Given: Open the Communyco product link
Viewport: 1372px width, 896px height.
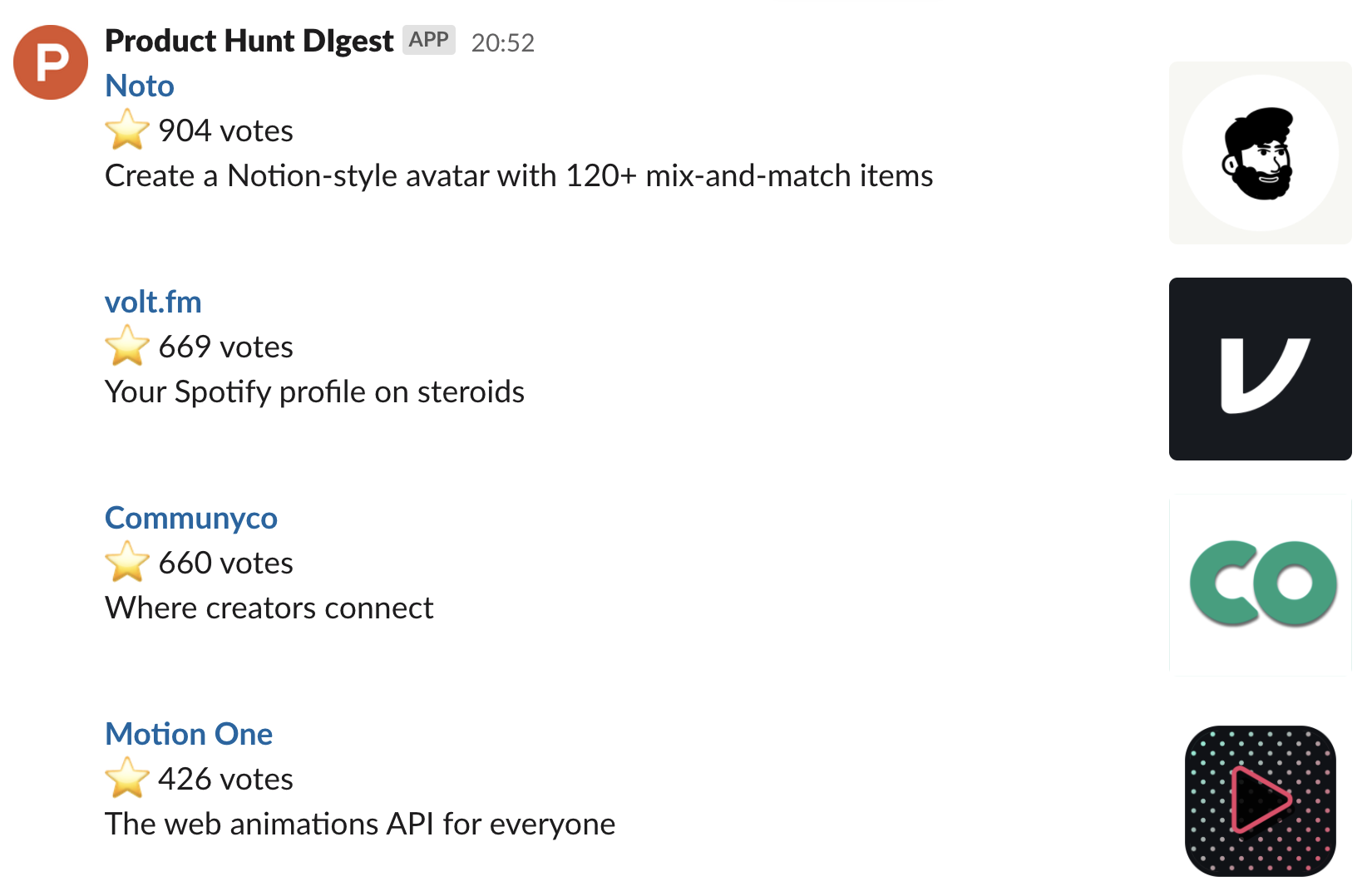Looking at the screenshot, I should coord(190,517).
